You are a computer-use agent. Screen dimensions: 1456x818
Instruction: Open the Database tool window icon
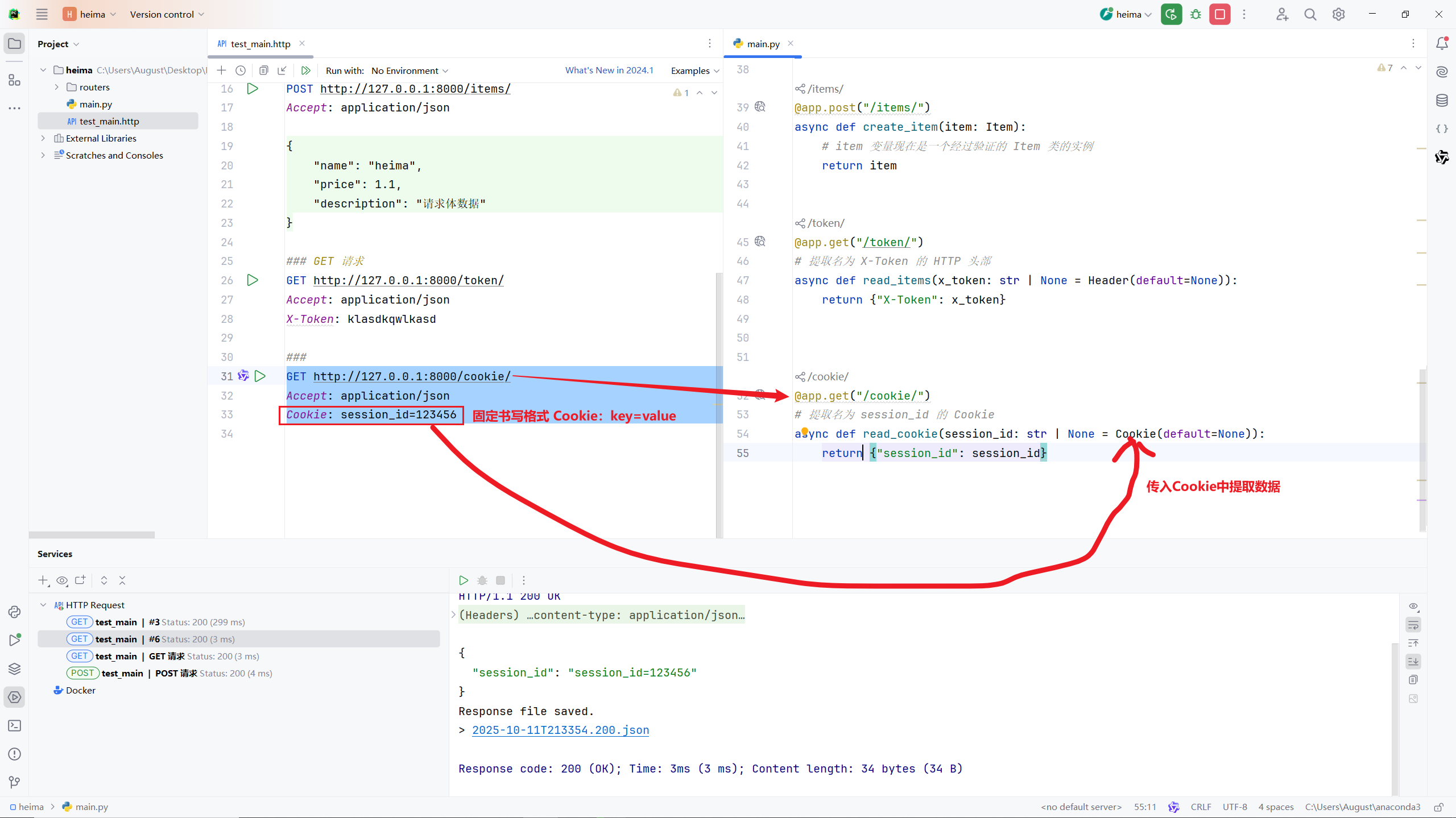tap(1442, 101)
